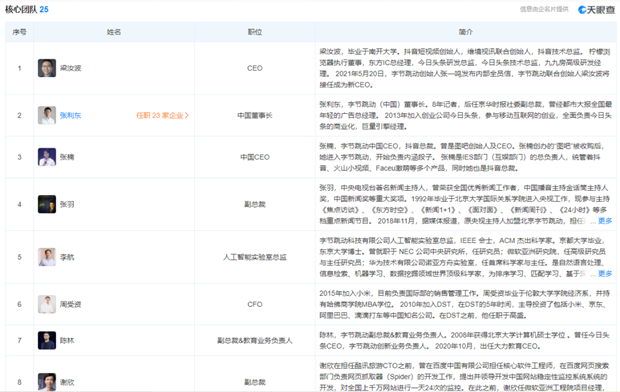620x392 pixels.
Task: Open 李航's profile photo
Action: tap(47, 257)
